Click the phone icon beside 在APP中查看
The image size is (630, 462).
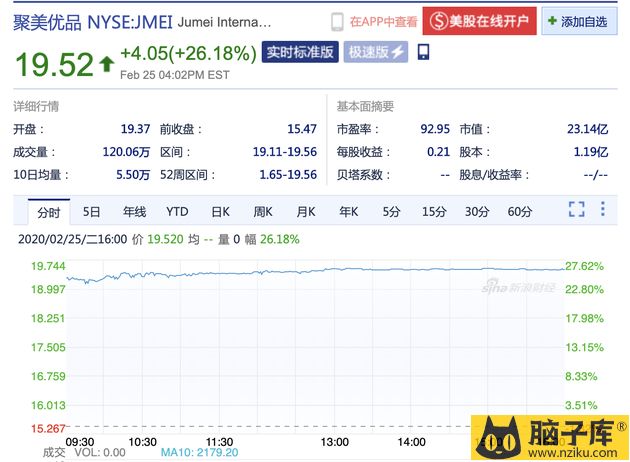point(337,22)
